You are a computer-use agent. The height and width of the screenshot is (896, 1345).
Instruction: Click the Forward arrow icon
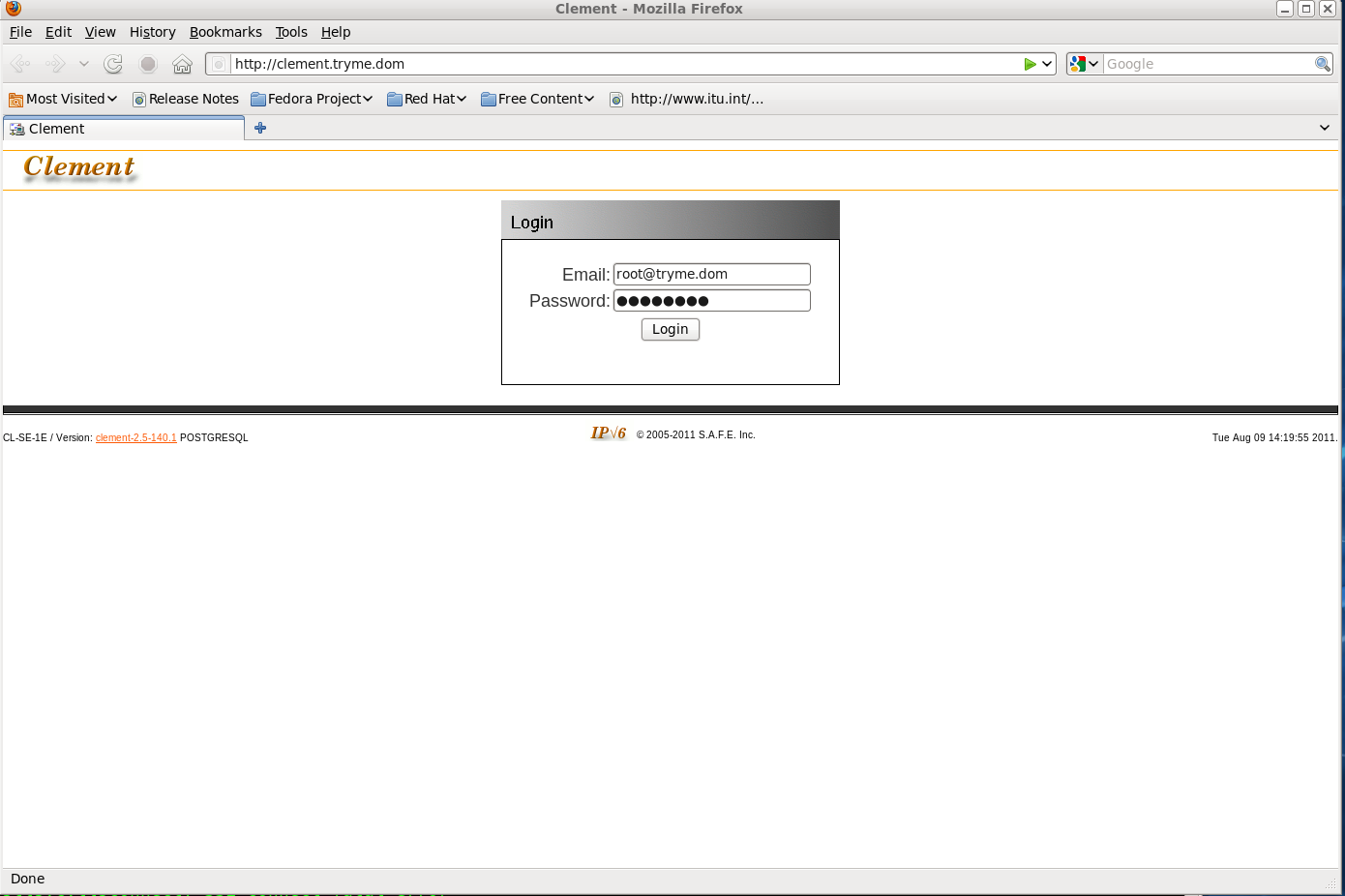55,64
